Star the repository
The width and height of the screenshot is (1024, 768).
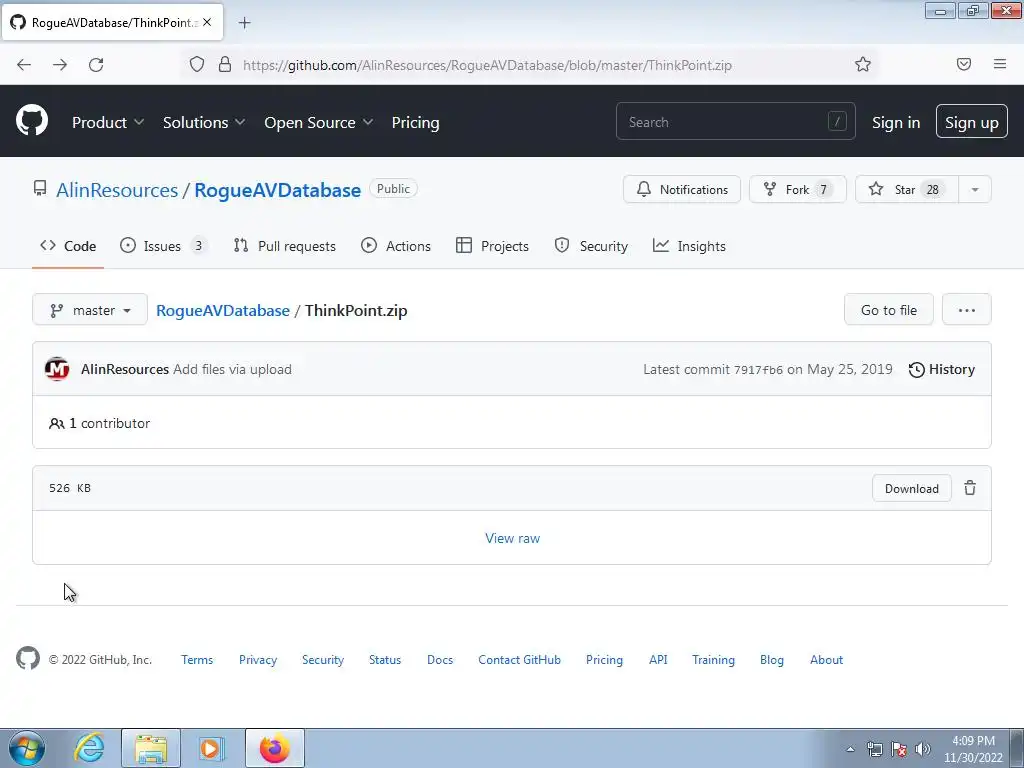(x=907, y=189)
